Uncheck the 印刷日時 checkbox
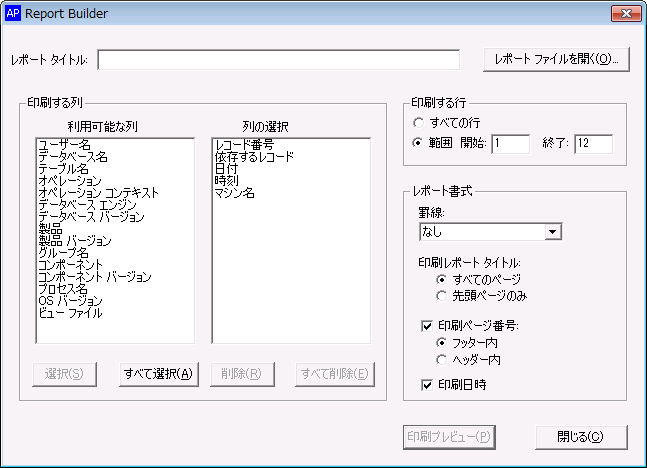The height and width of the screenshot is (468, 647). pos(427,384)
